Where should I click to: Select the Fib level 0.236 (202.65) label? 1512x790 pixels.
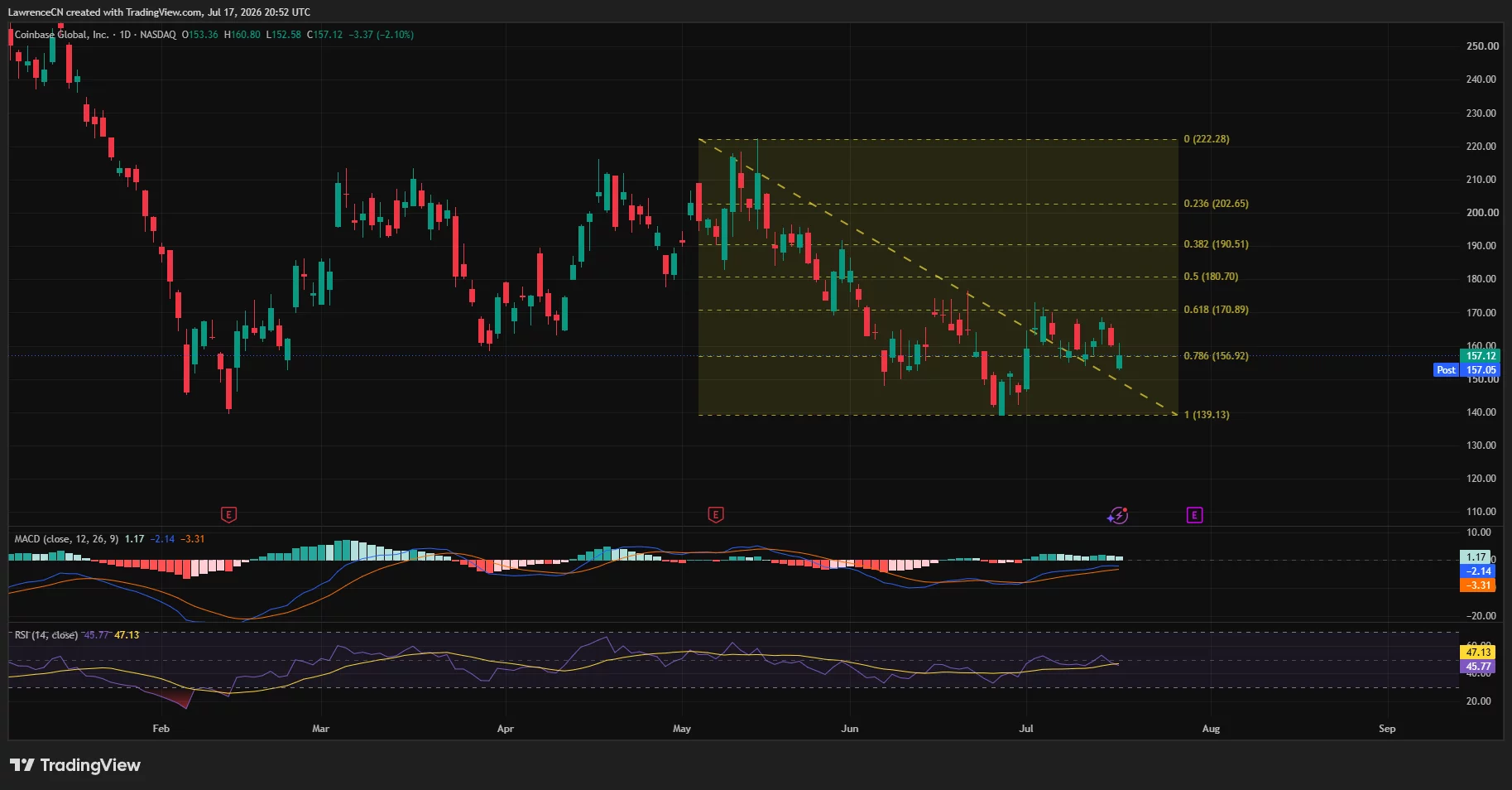pyautogui.click(x=1216, y=204)
